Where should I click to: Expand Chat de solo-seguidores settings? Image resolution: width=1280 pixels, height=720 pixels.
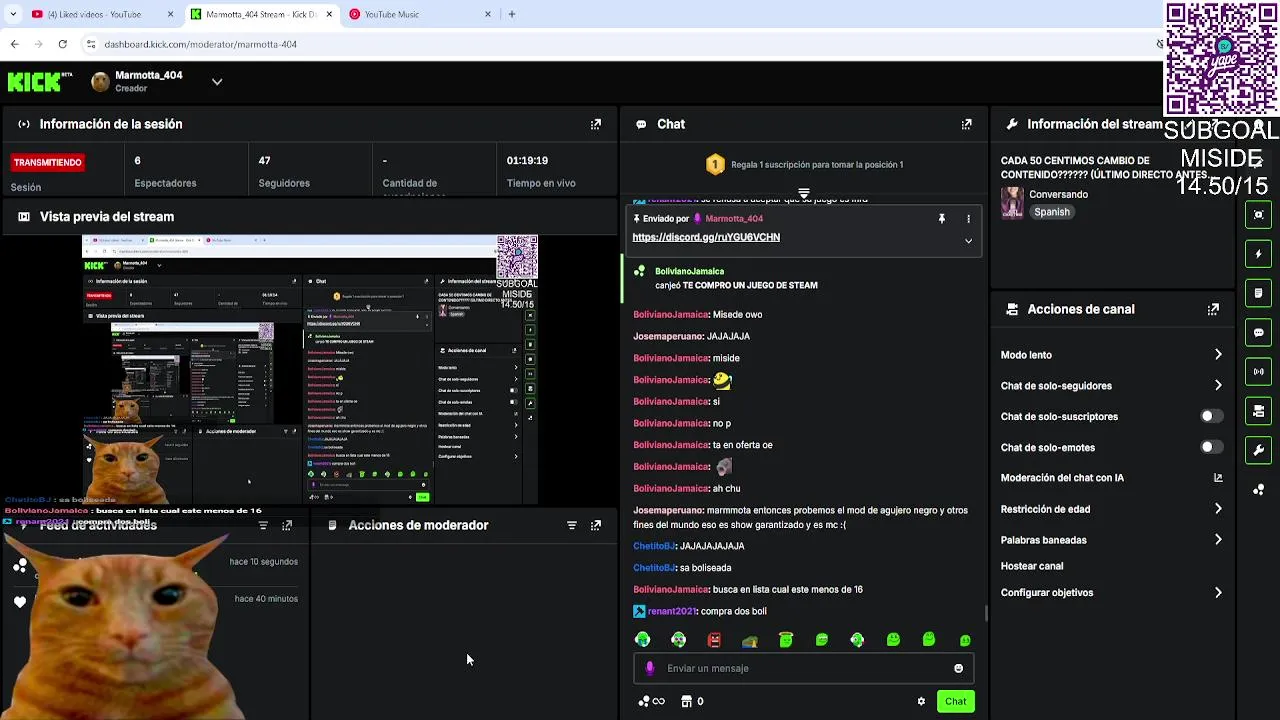[x=1218, y=385]
